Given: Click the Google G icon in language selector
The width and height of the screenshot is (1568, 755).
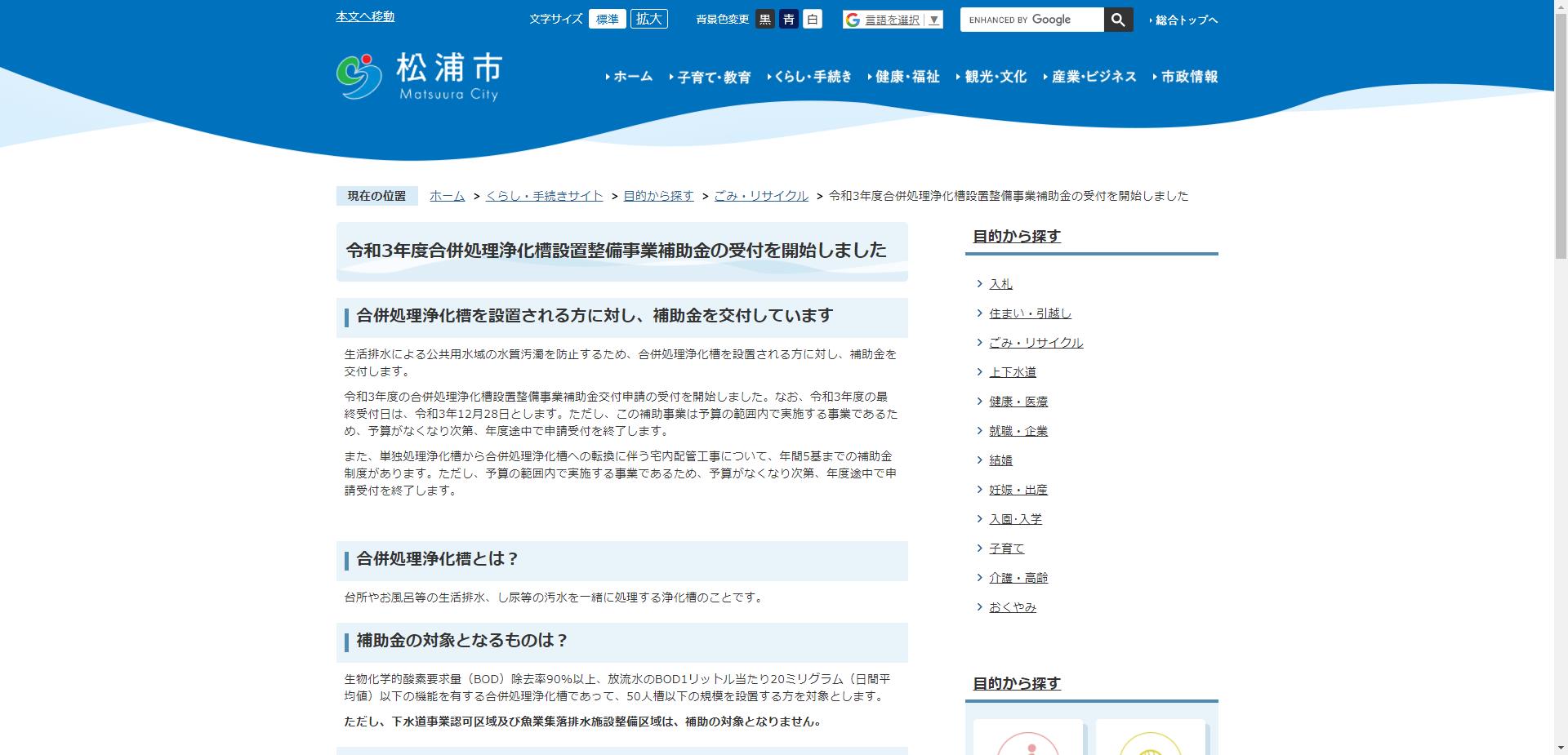Looking at the screenshot, I should [x=853, y=19].
